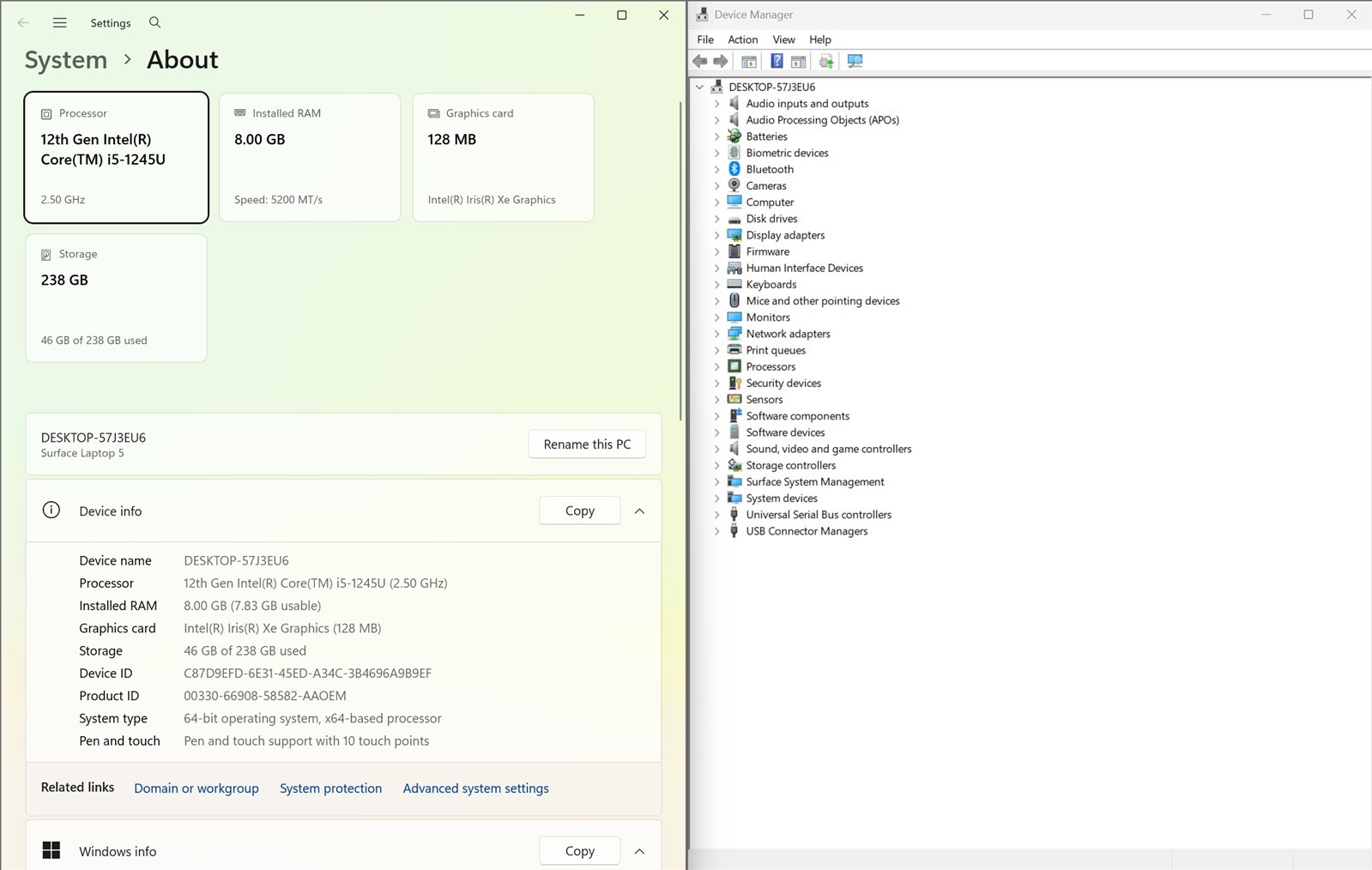Copy the Device info details
This screenshot has width=1372, height=870.
pyautogui.click(x=580, y=511)
